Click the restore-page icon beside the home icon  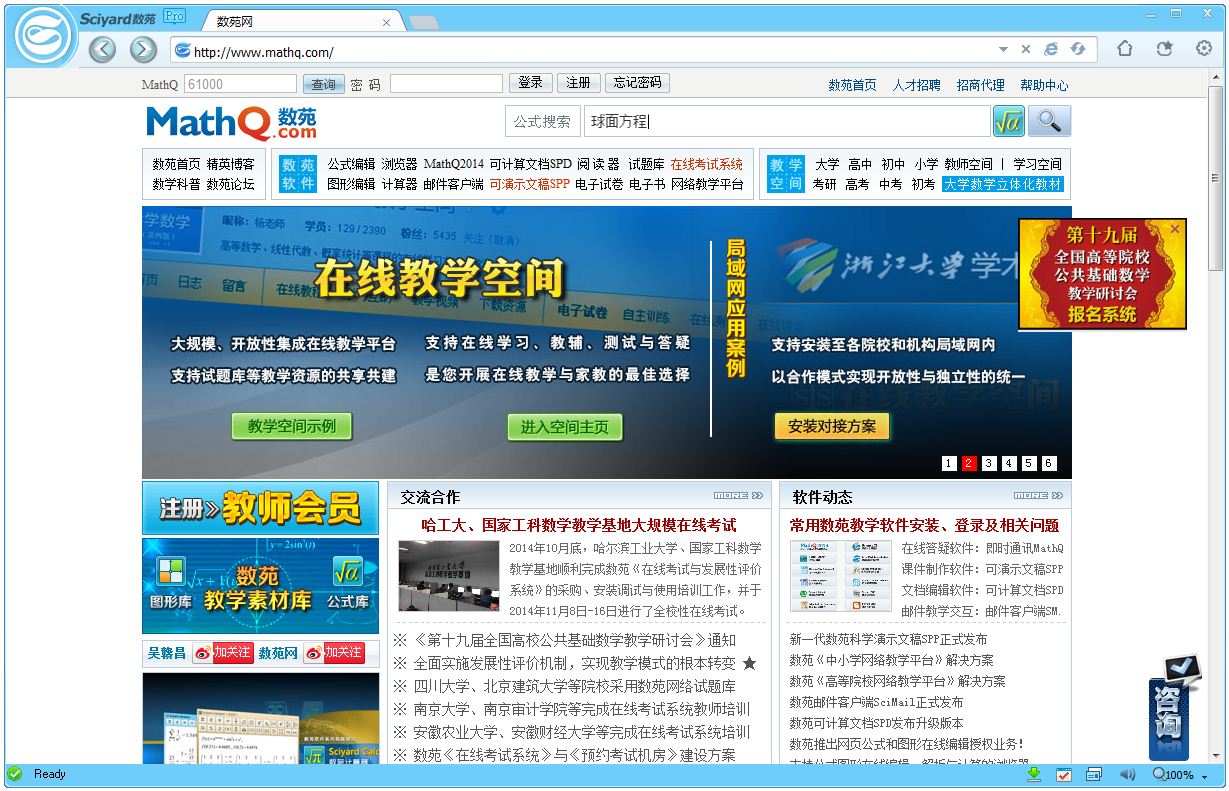pyautogui.click(x=1164, y=49)
